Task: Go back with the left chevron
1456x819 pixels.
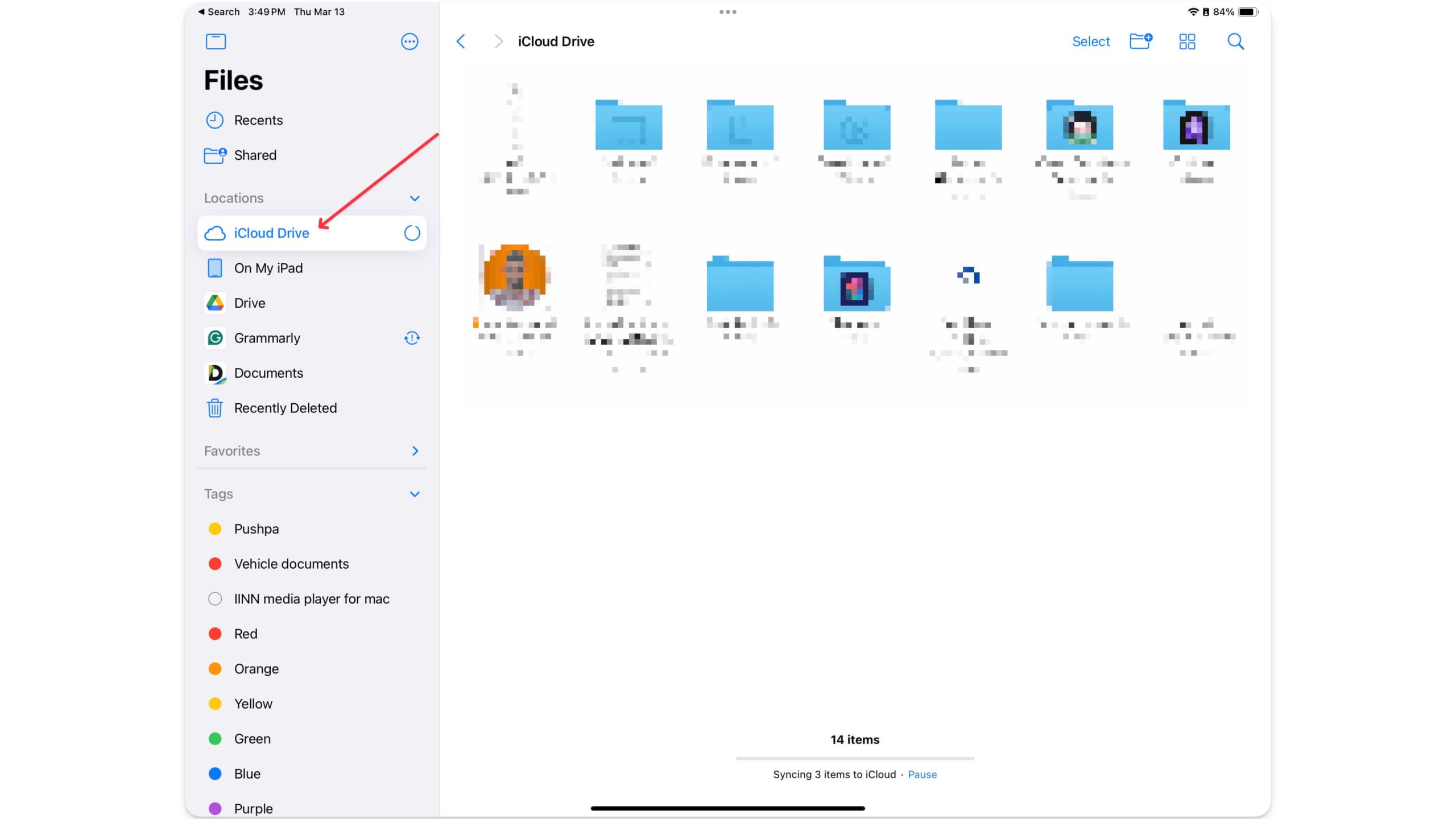Action: [x=461, y=42]
